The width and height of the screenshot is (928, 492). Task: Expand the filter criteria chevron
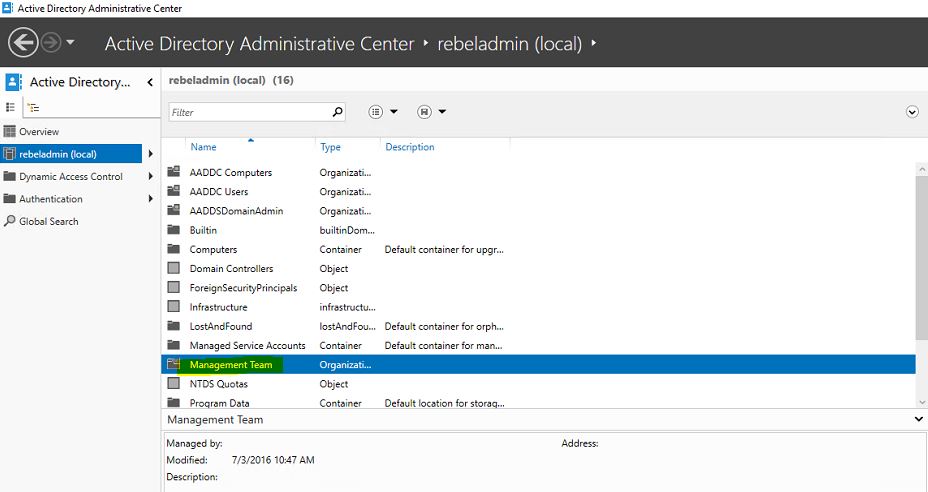912,112
